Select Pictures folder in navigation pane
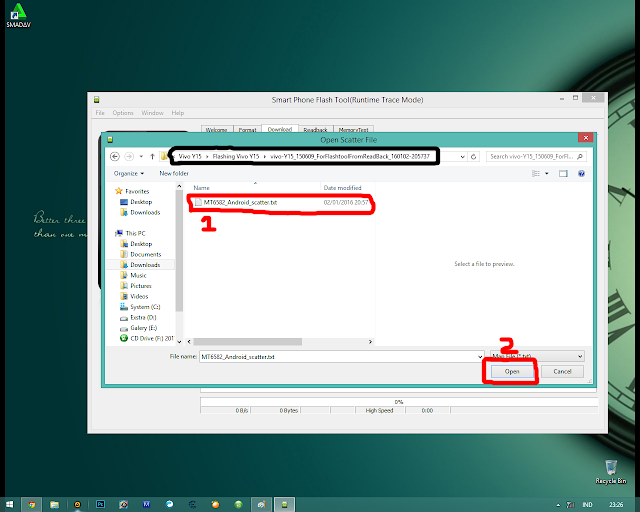The height and width of the screenshot is (512, 640). (140, 286)
